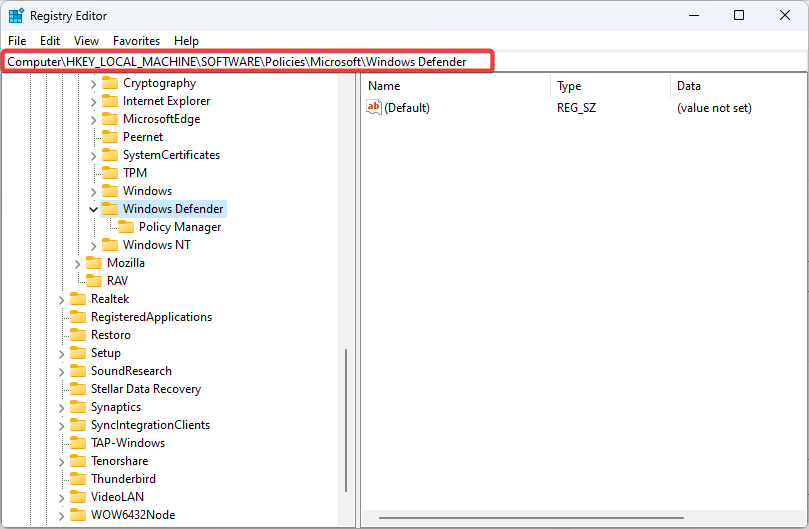Screen dimensions: 809x529
Task: Select the TPM key label
Action: [x=135, y=172]
